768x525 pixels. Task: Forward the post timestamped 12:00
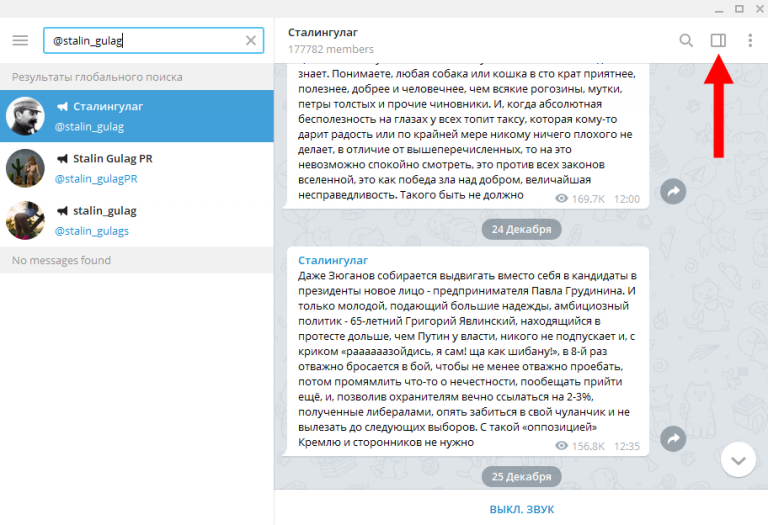pyautogui.click(x=673, y=191)
